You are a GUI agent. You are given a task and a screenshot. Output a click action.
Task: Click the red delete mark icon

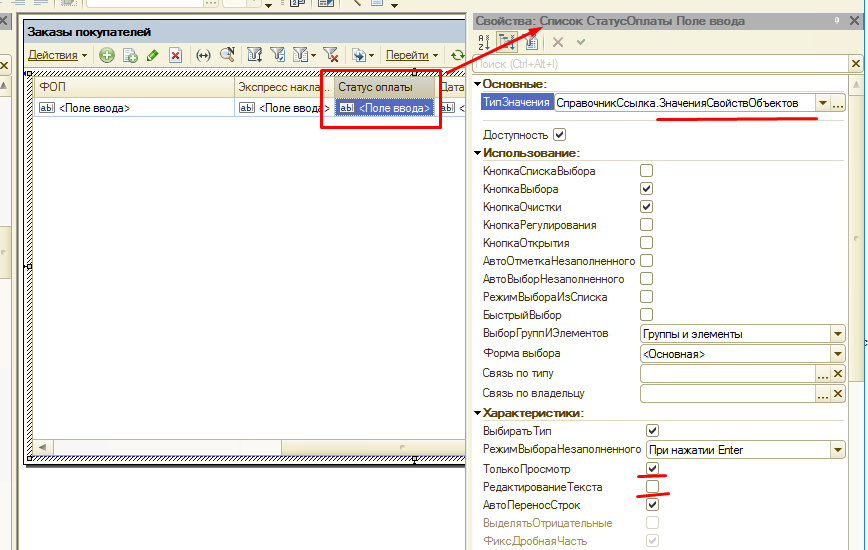coord(175,56)
